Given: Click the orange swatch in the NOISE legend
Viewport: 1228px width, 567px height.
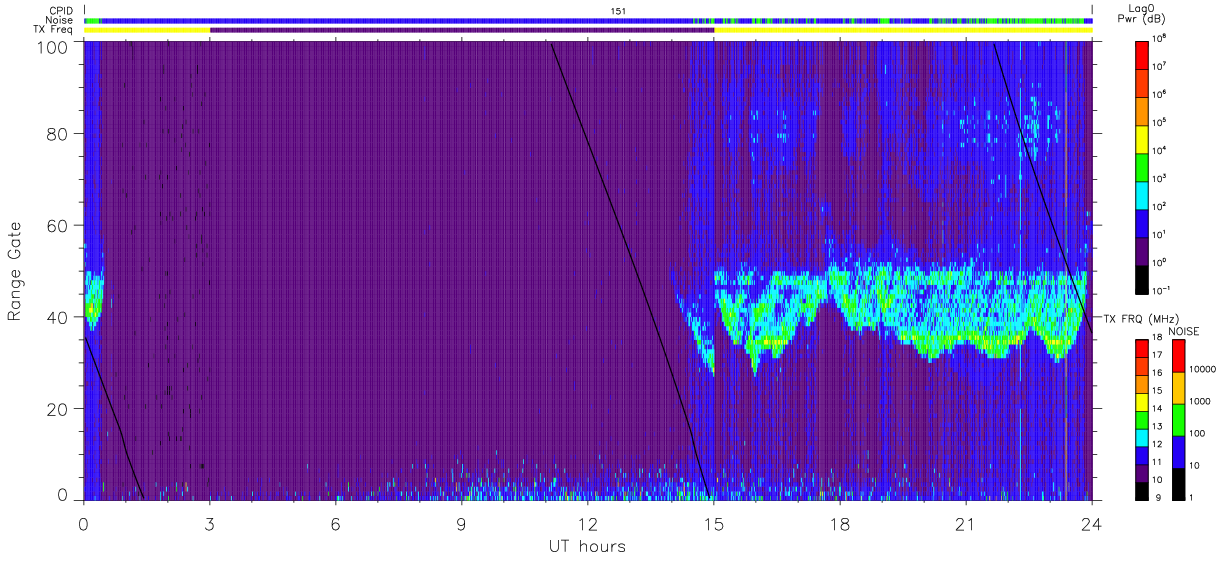Looking at the screenshot, I should 1178,388.
